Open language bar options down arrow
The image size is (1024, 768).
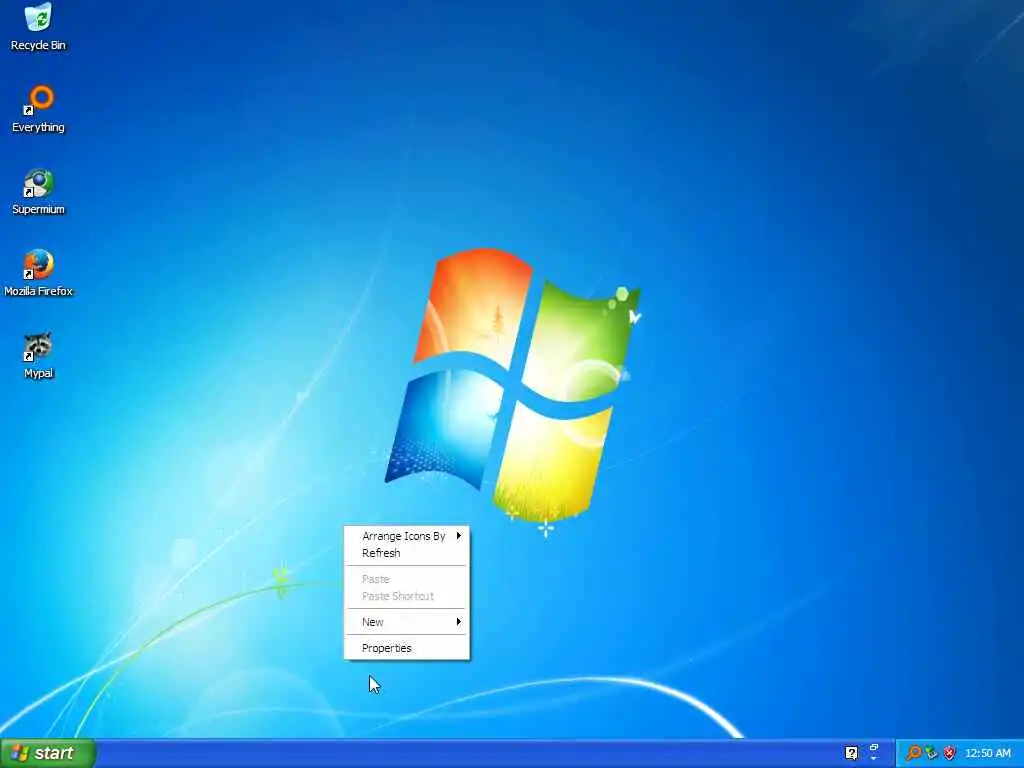tap(874, 758)
